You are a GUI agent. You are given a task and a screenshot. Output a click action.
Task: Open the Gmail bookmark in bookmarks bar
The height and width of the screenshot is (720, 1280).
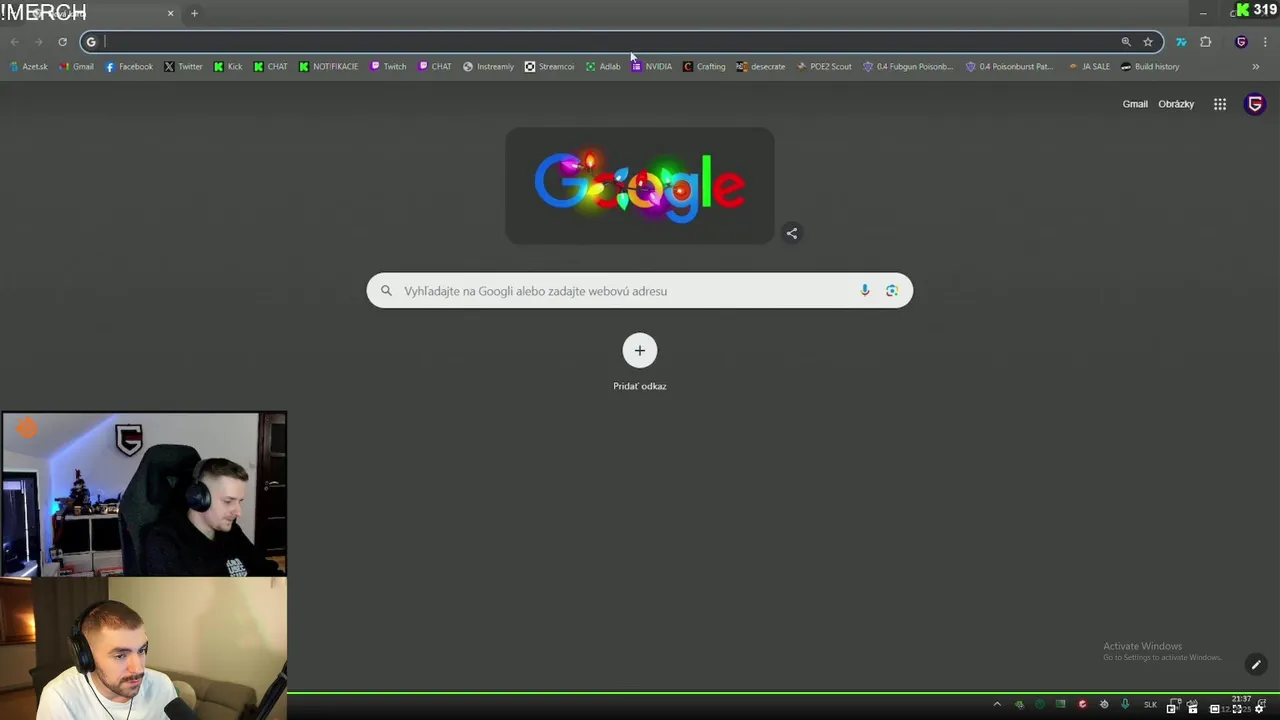coord(77,67)
